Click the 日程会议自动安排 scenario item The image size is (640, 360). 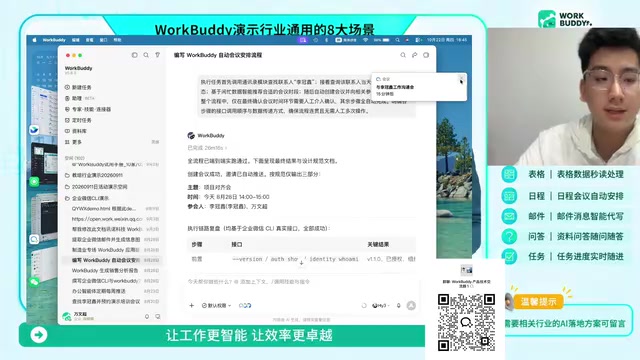tap(562, 196)
